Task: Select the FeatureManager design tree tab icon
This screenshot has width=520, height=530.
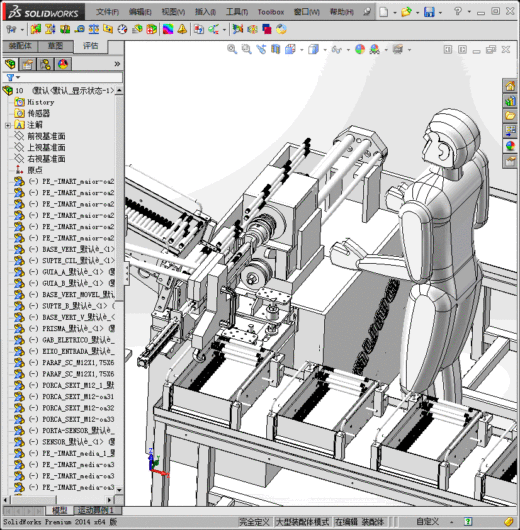Action: (x=10, y=64)
